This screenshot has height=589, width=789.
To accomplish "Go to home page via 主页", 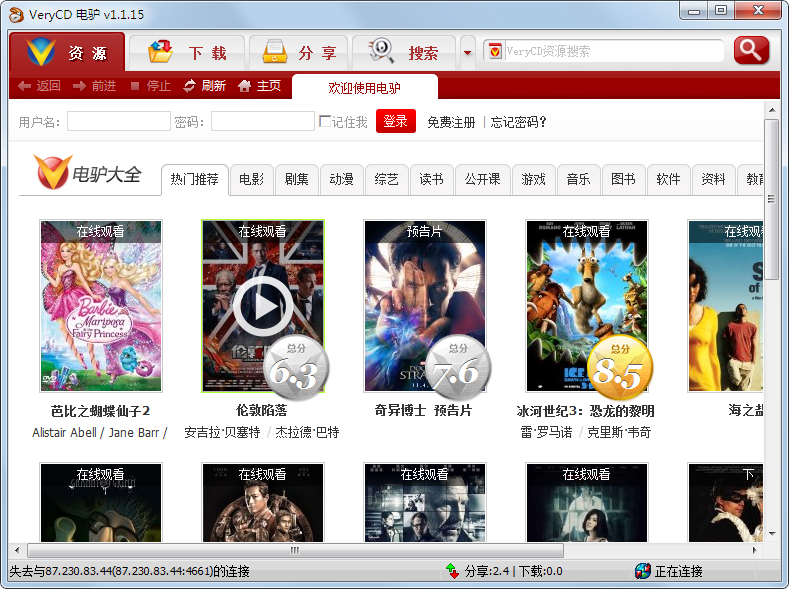I will click(259, 86).
